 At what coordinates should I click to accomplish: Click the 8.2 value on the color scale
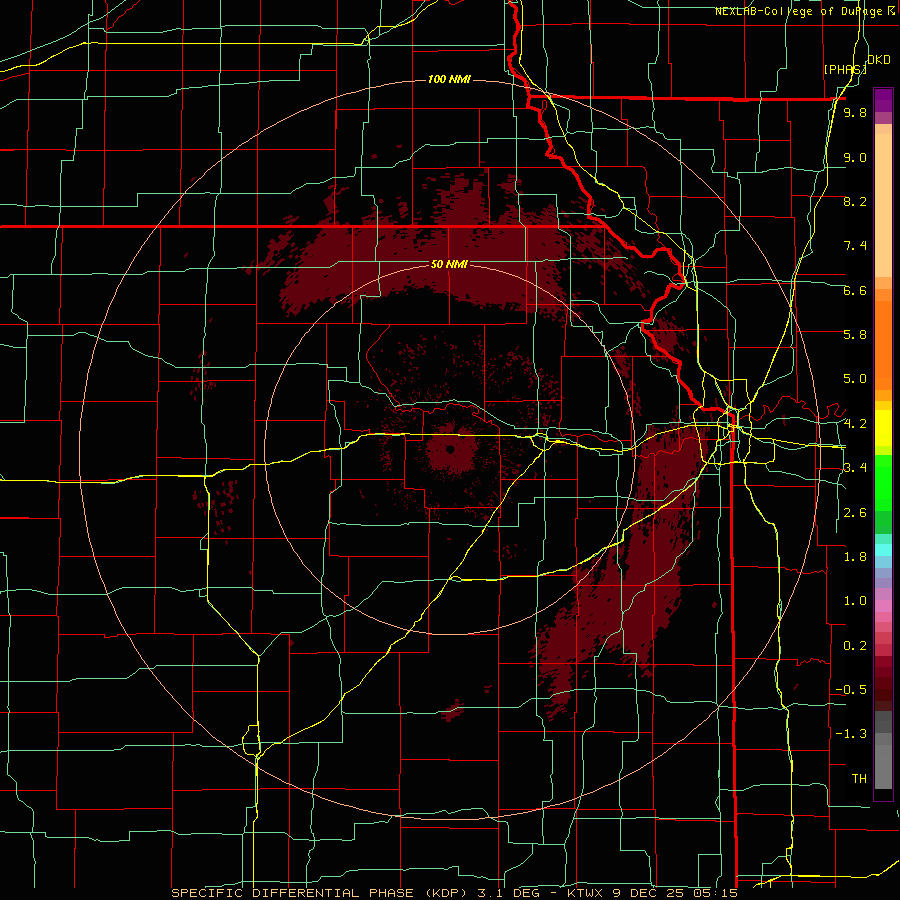coord(855,201)
